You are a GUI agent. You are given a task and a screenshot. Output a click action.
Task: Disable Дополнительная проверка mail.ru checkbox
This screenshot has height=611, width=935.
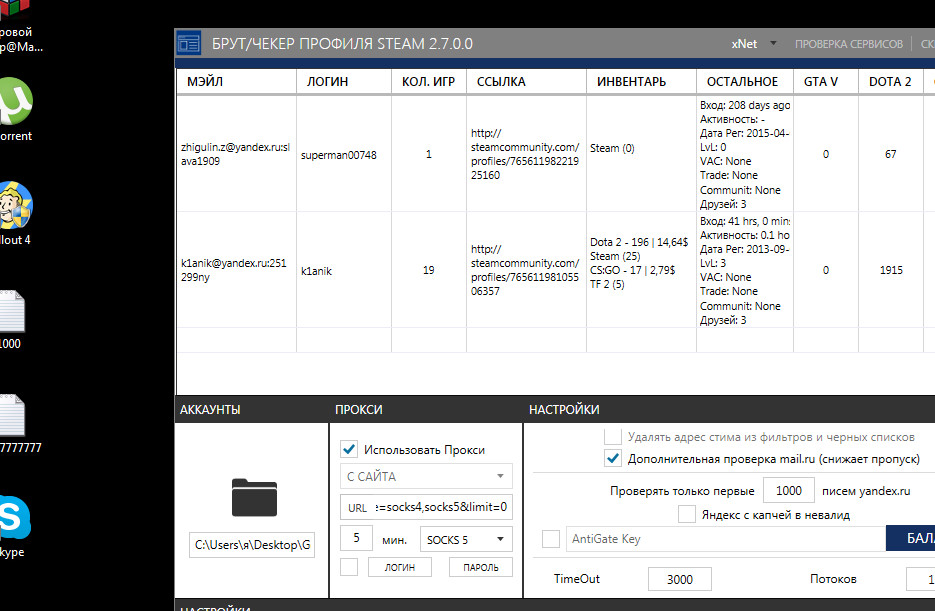[612, 458]
